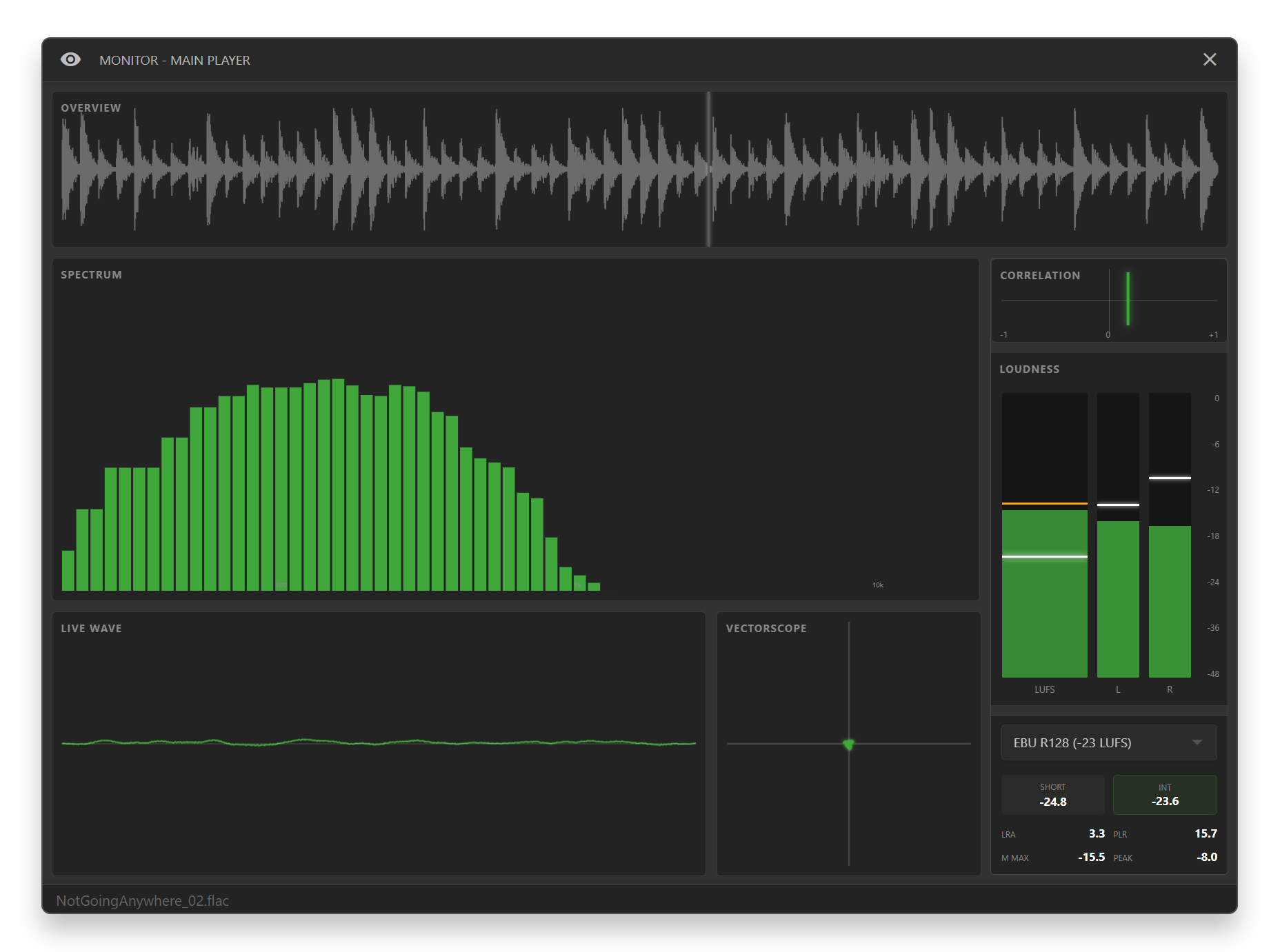Select the SHORT -24.8 loudness box

pos(1053,795)
